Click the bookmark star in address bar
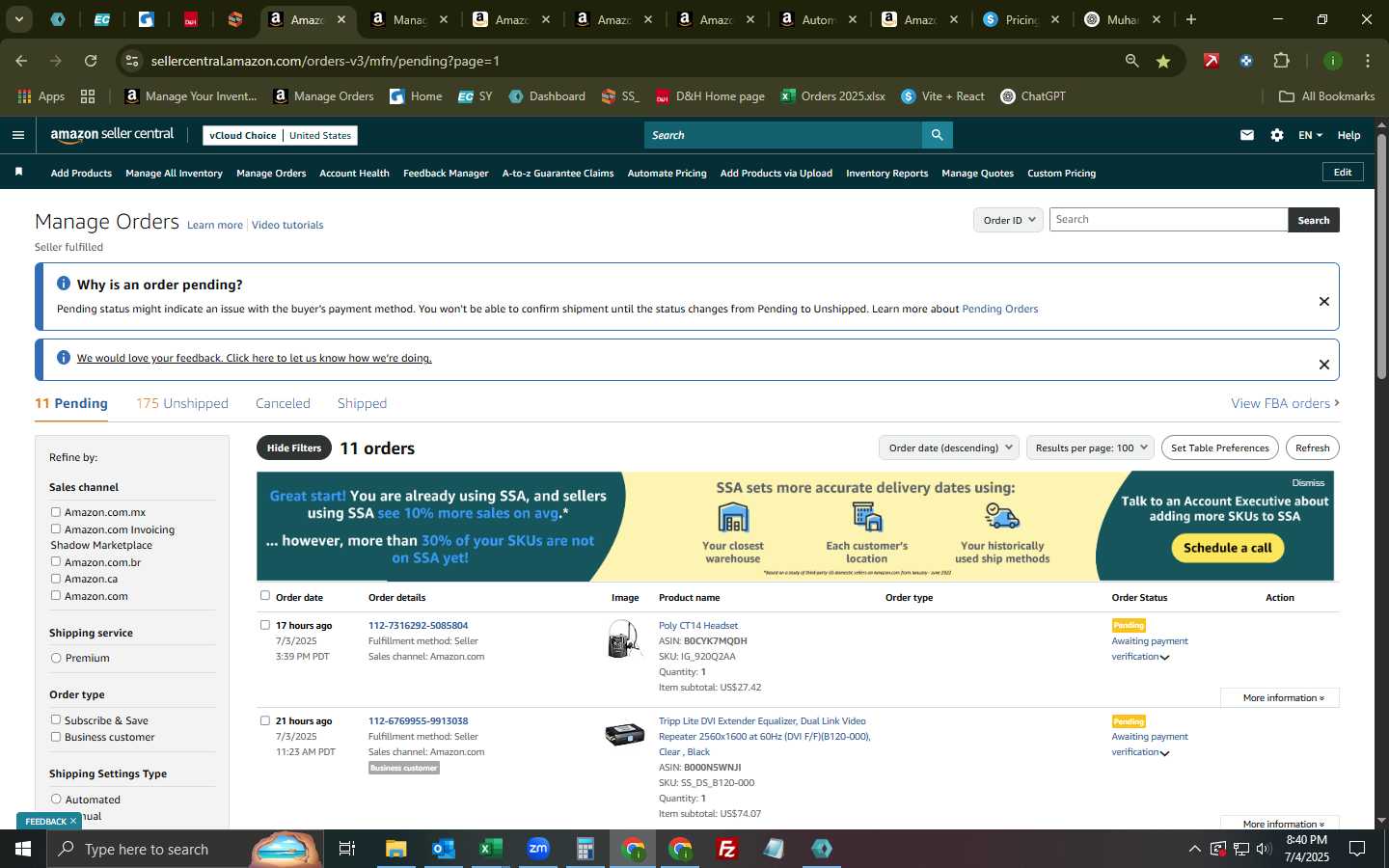Image resolution: width=1389 pixels, height=868 pixels. point(1163,61)
